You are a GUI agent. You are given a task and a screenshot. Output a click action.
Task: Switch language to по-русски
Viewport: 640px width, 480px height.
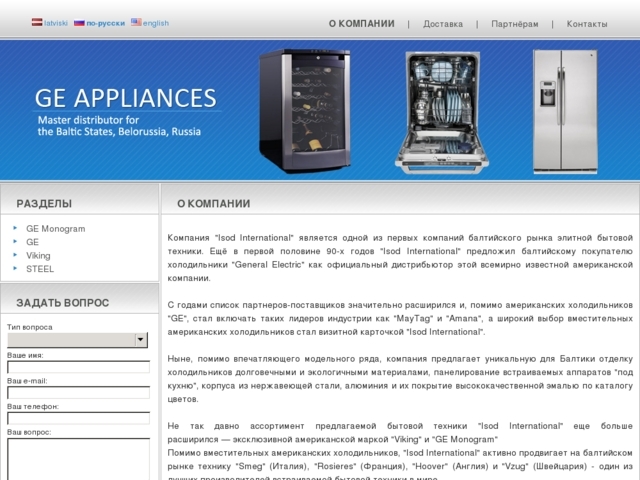point(106,23)
